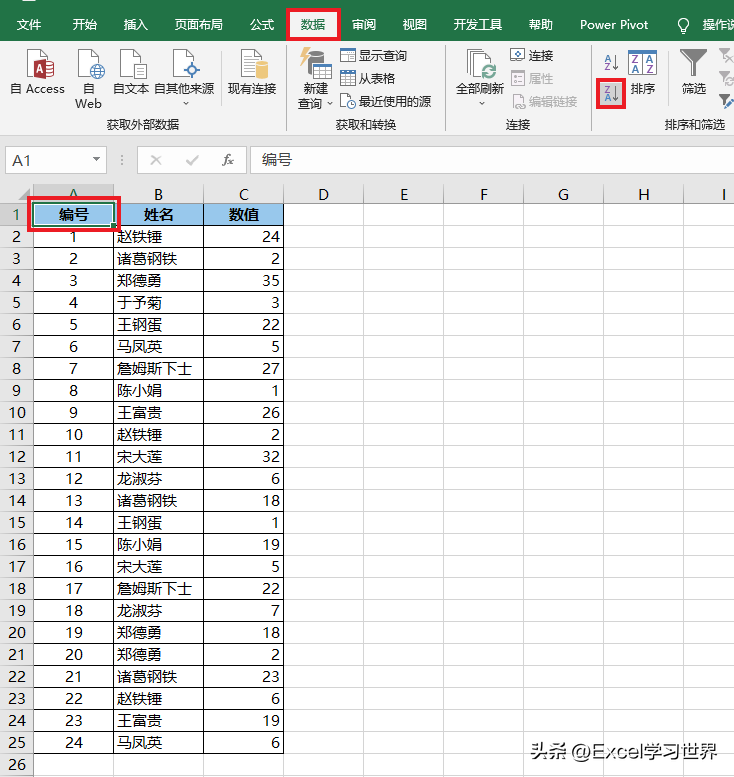Select header cell 姓名 in B1
This screenshot has height=777, width=734.
[x=158, y=215]
